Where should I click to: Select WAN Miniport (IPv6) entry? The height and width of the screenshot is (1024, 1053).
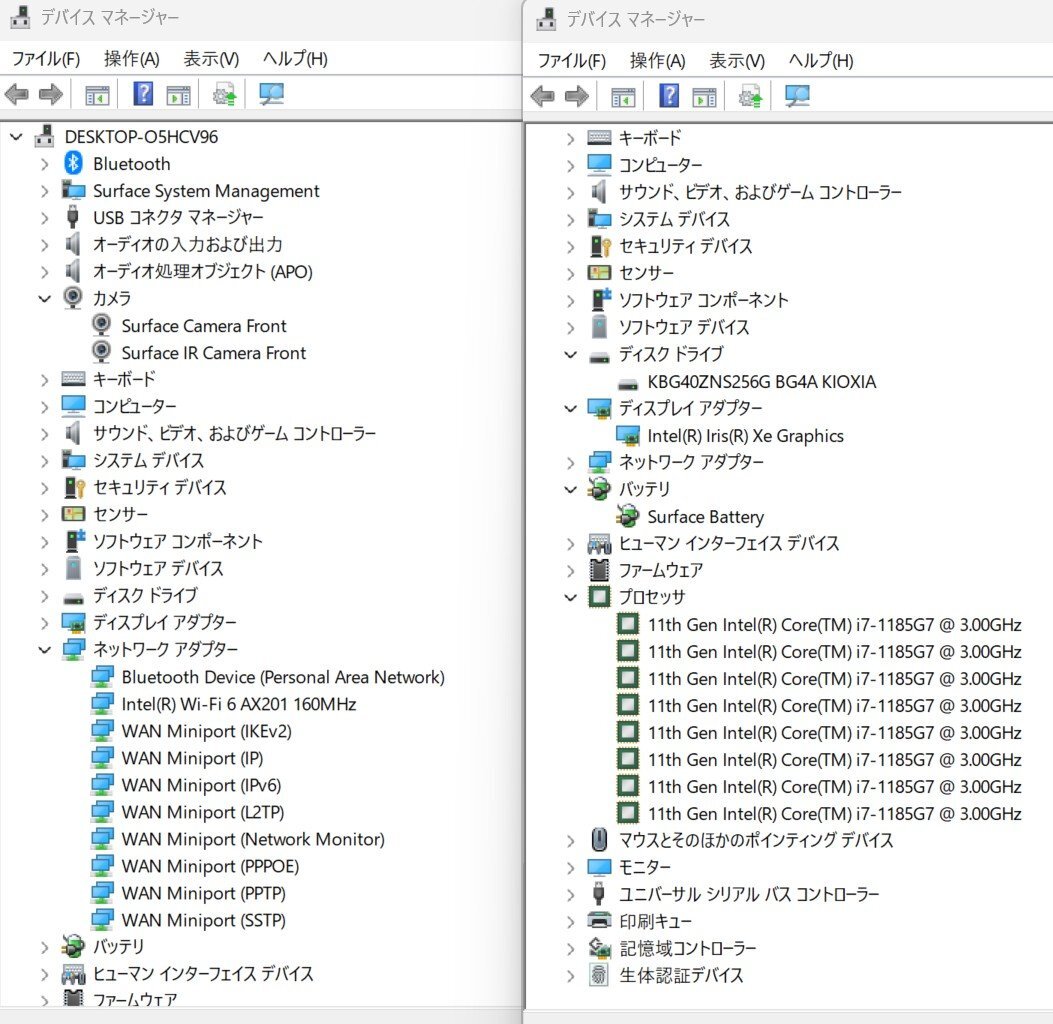tap(201, 785)
